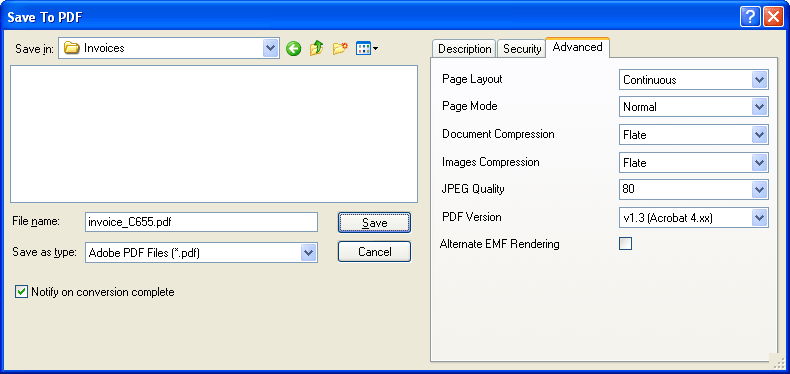790x374 pixels.
Task: Go back to last folder visited
Action: [x=293, y=48]
